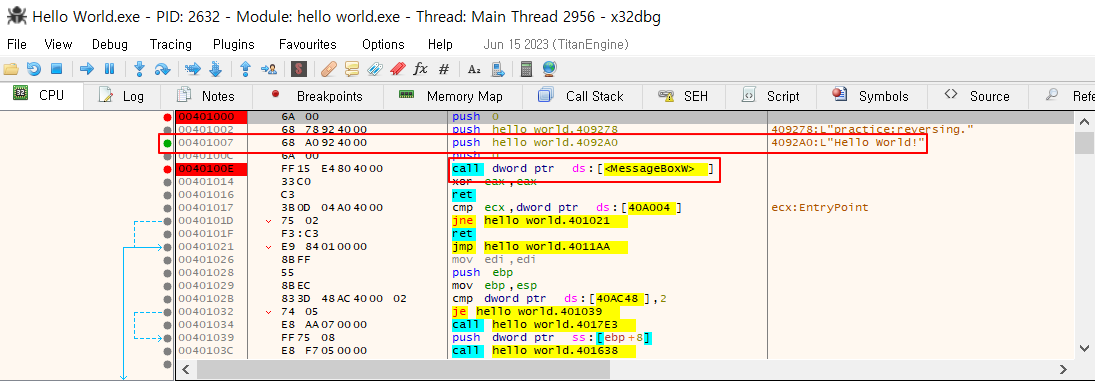Click the horizontal scrollbar right arrow

pos(1063,369)
